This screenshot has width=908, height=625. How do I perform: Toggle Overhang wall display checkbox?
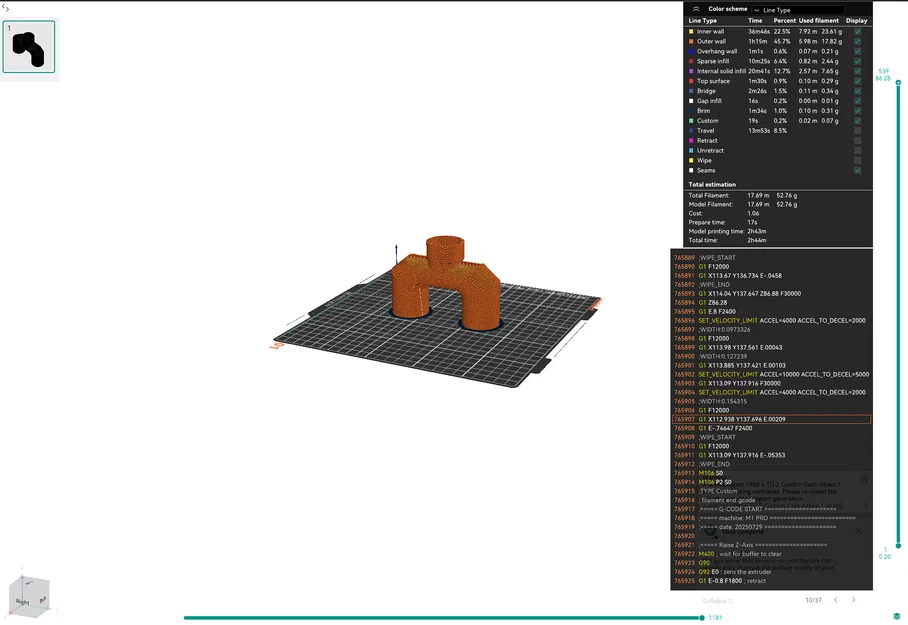[858, 51]
